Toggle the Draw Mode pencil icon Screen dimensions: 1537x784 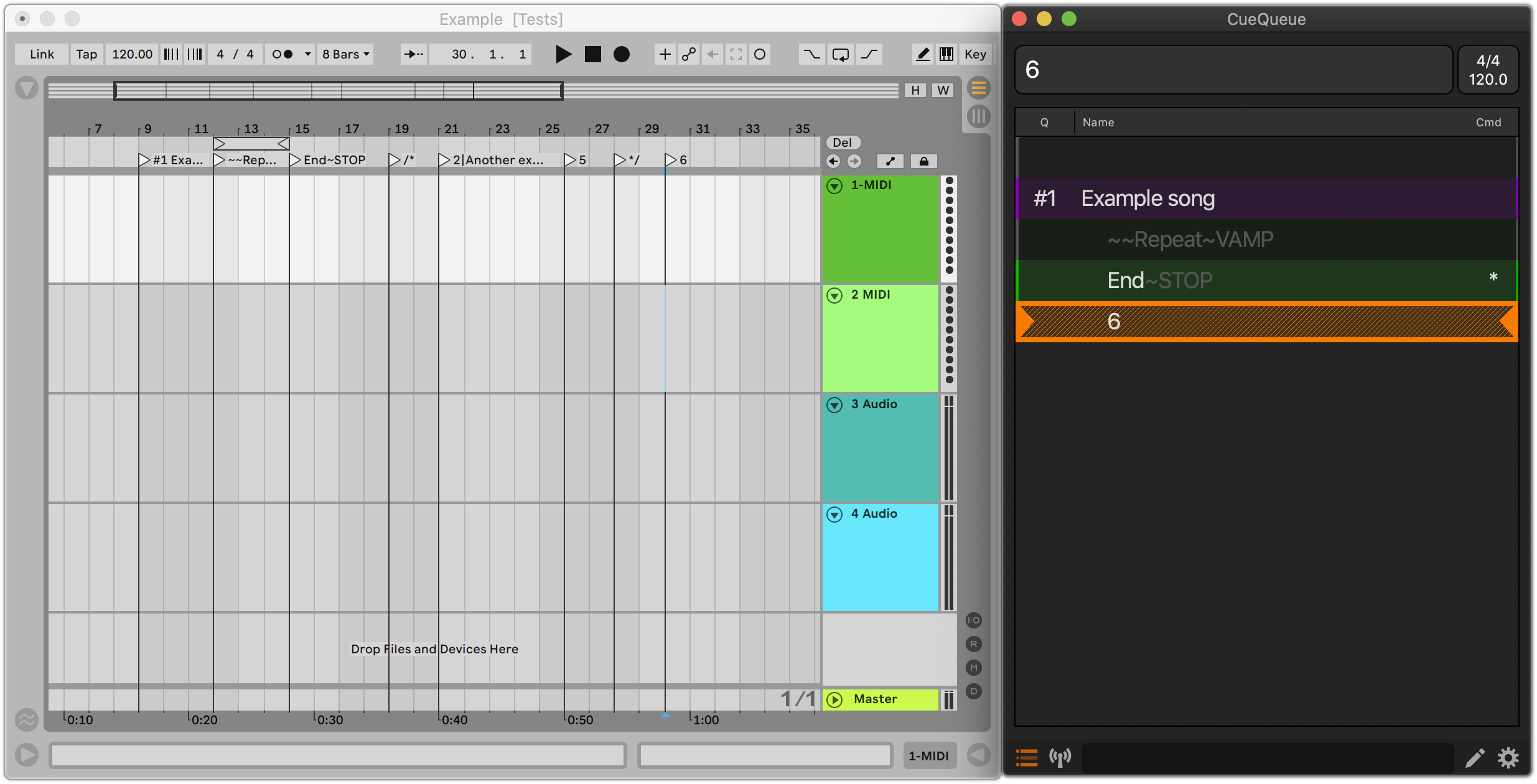pyautogui.click(x=923, y=54)
